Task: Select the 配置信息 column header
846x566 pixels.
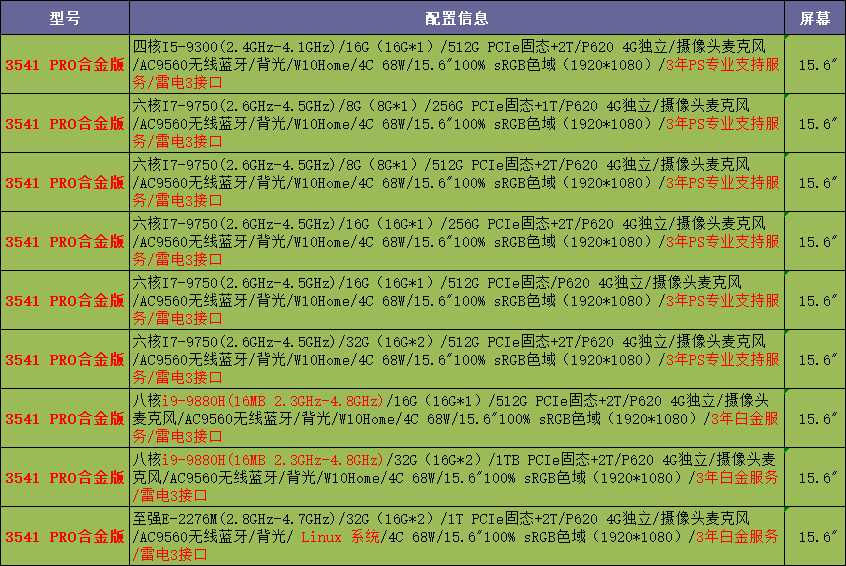Action: (457, 18)
